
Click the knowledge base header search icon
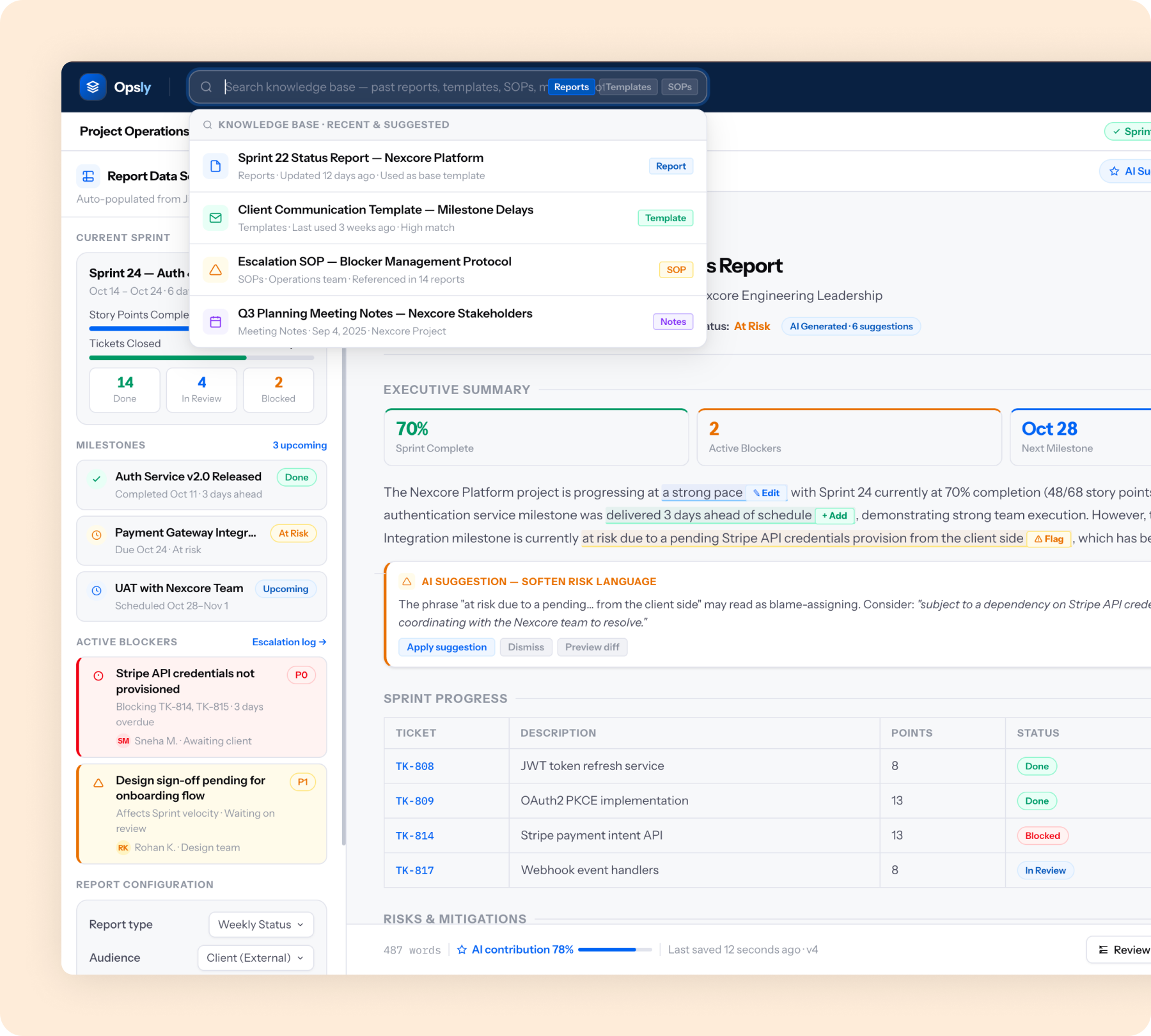click(x=208, y=125)
